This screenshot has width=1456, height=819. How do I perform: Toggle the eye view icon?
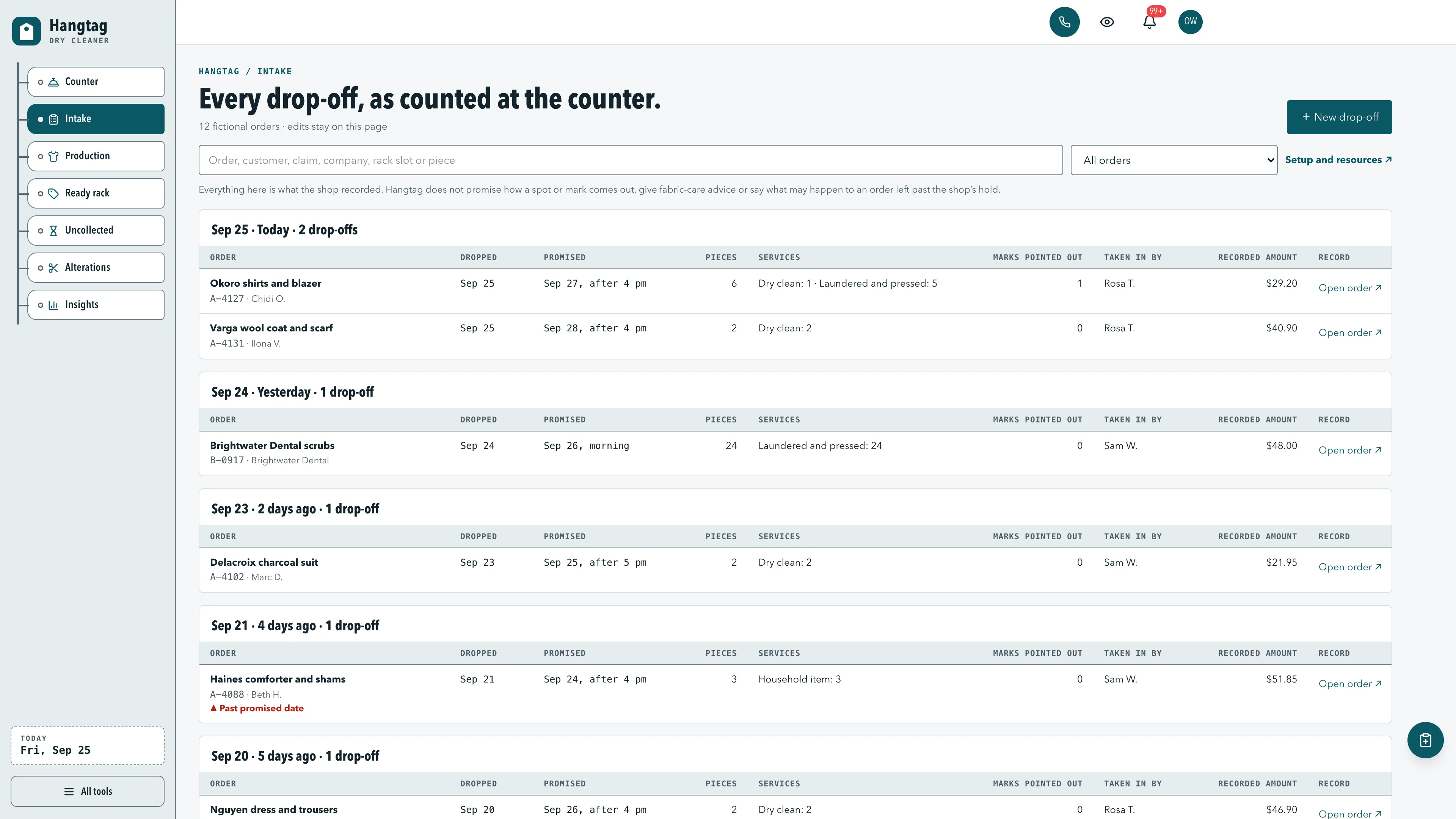point(1107,22)
